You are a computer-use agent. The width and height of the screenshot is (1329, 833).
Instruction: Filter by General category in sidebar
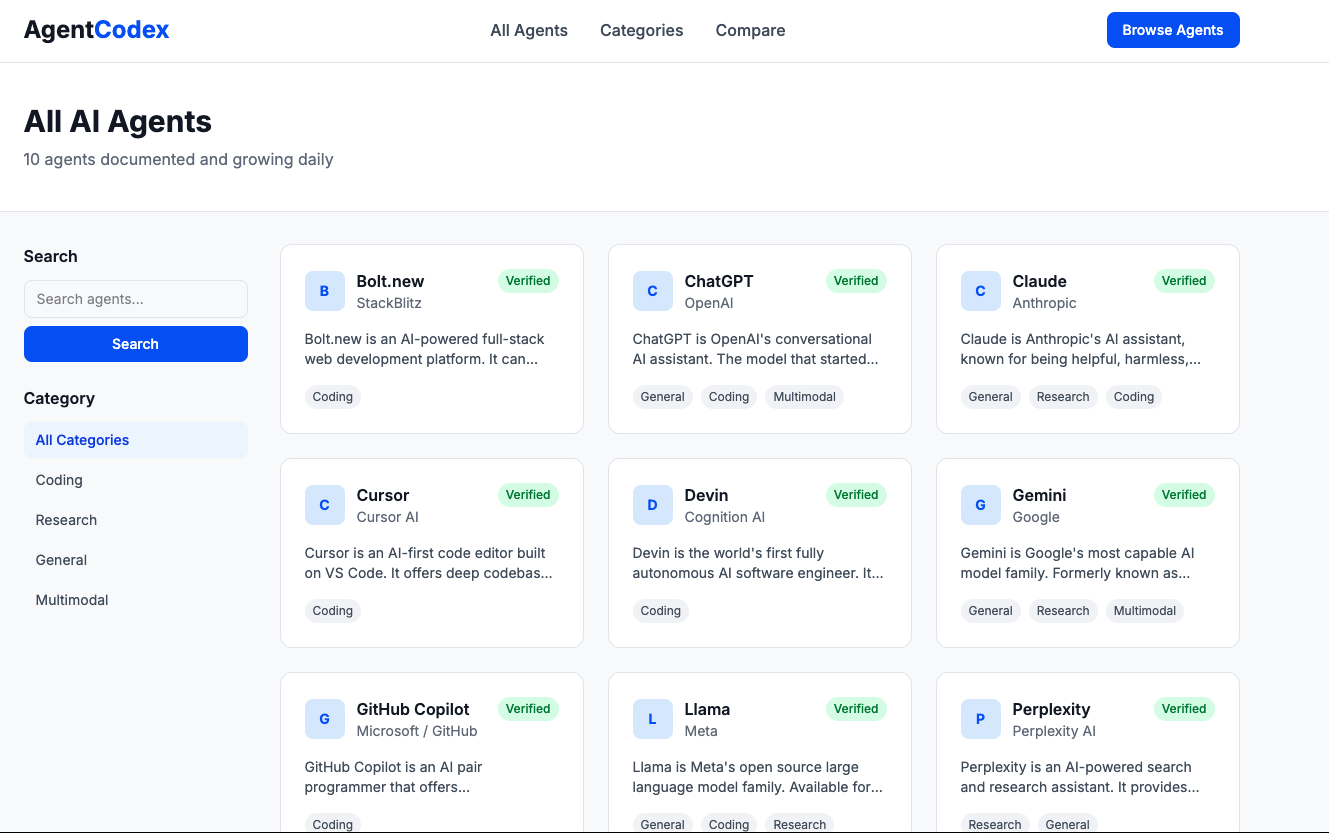(x=136, y=560)
